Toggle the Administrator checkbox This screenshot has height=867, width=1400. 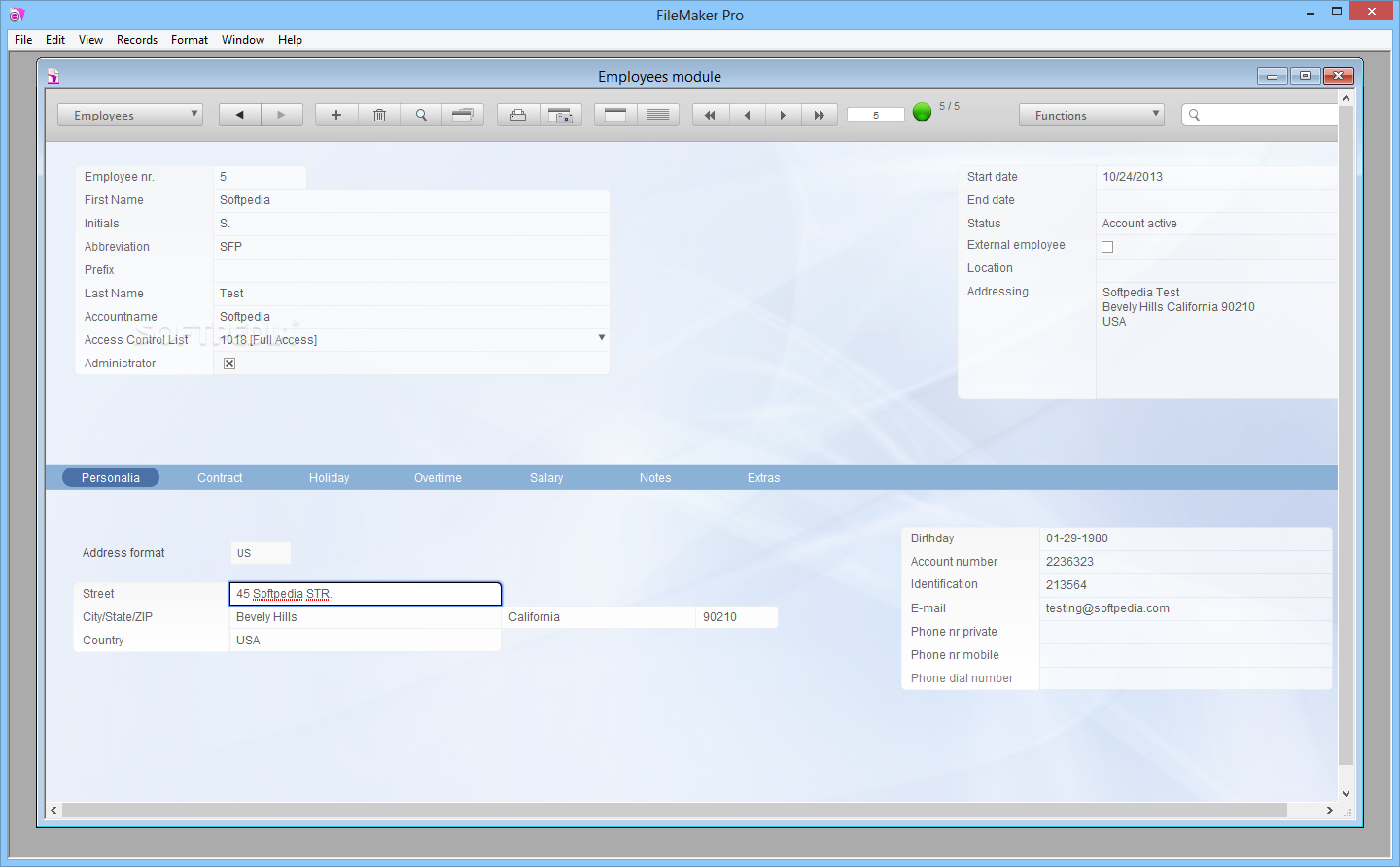click(x=229, y=364)
